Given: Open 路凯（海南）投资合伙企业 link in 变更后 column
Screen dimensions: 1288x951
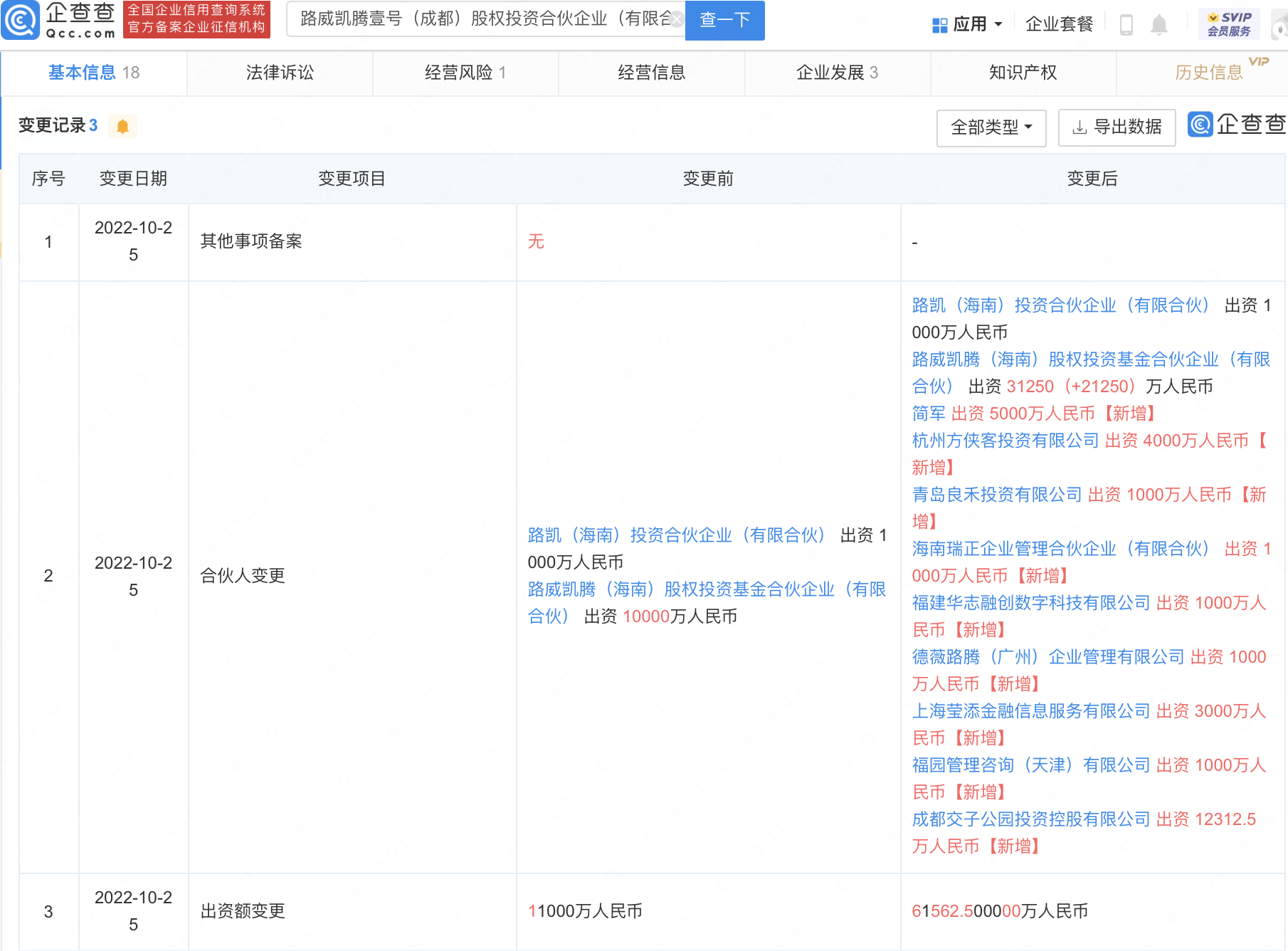Looking at the screenshot, I should click(1060, 305).
